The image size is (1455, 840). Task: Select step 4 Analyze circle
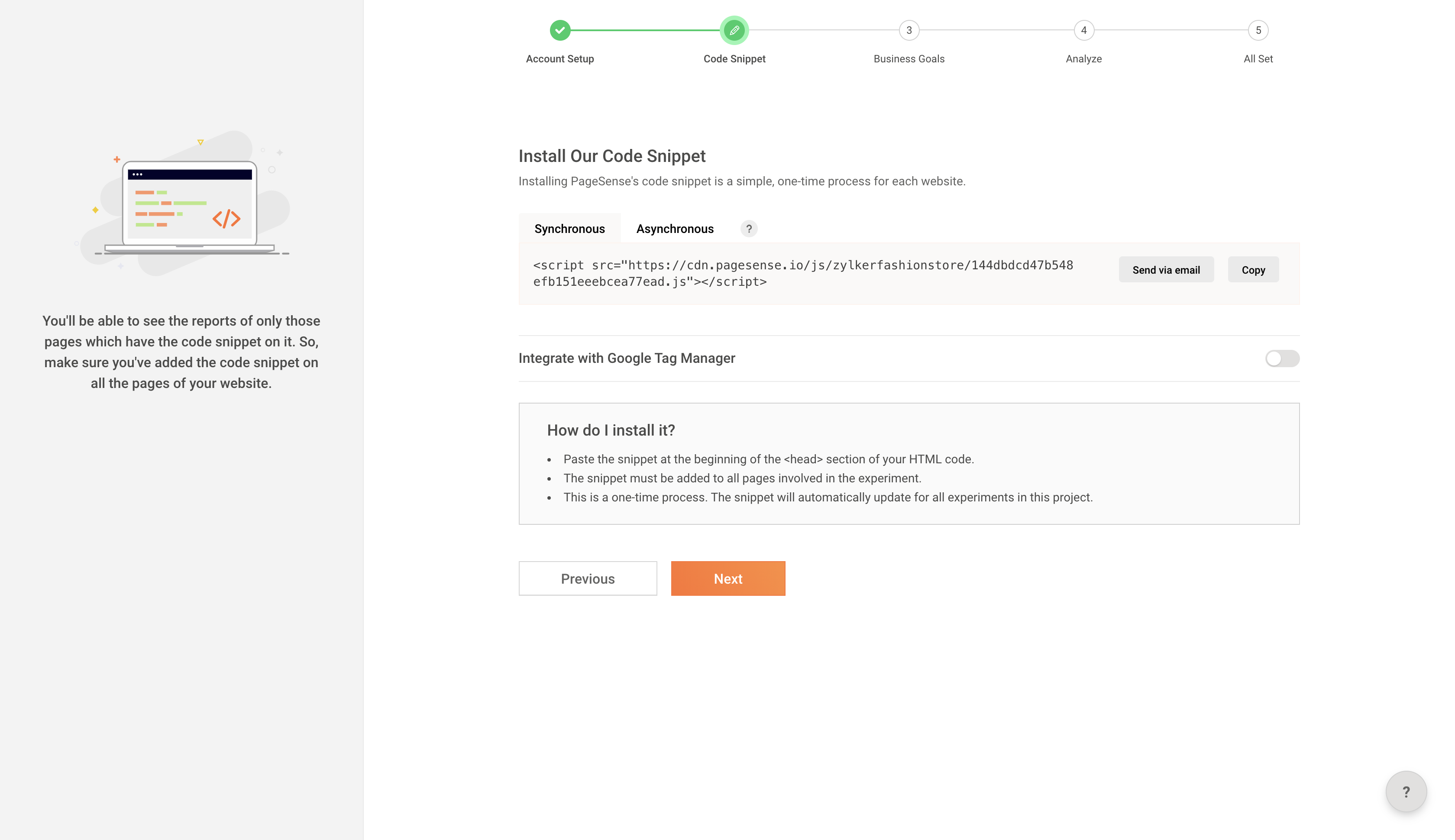1083,31
